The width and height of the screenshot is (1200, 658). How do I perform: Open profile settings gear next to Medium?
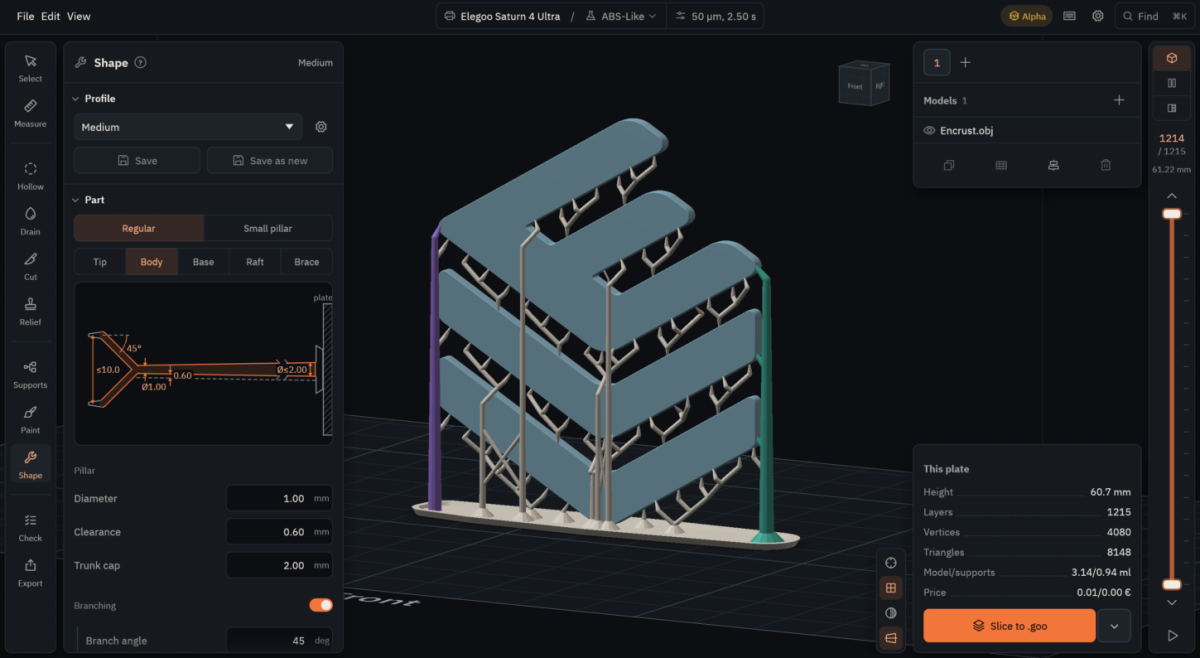click(x=321, y=127)
